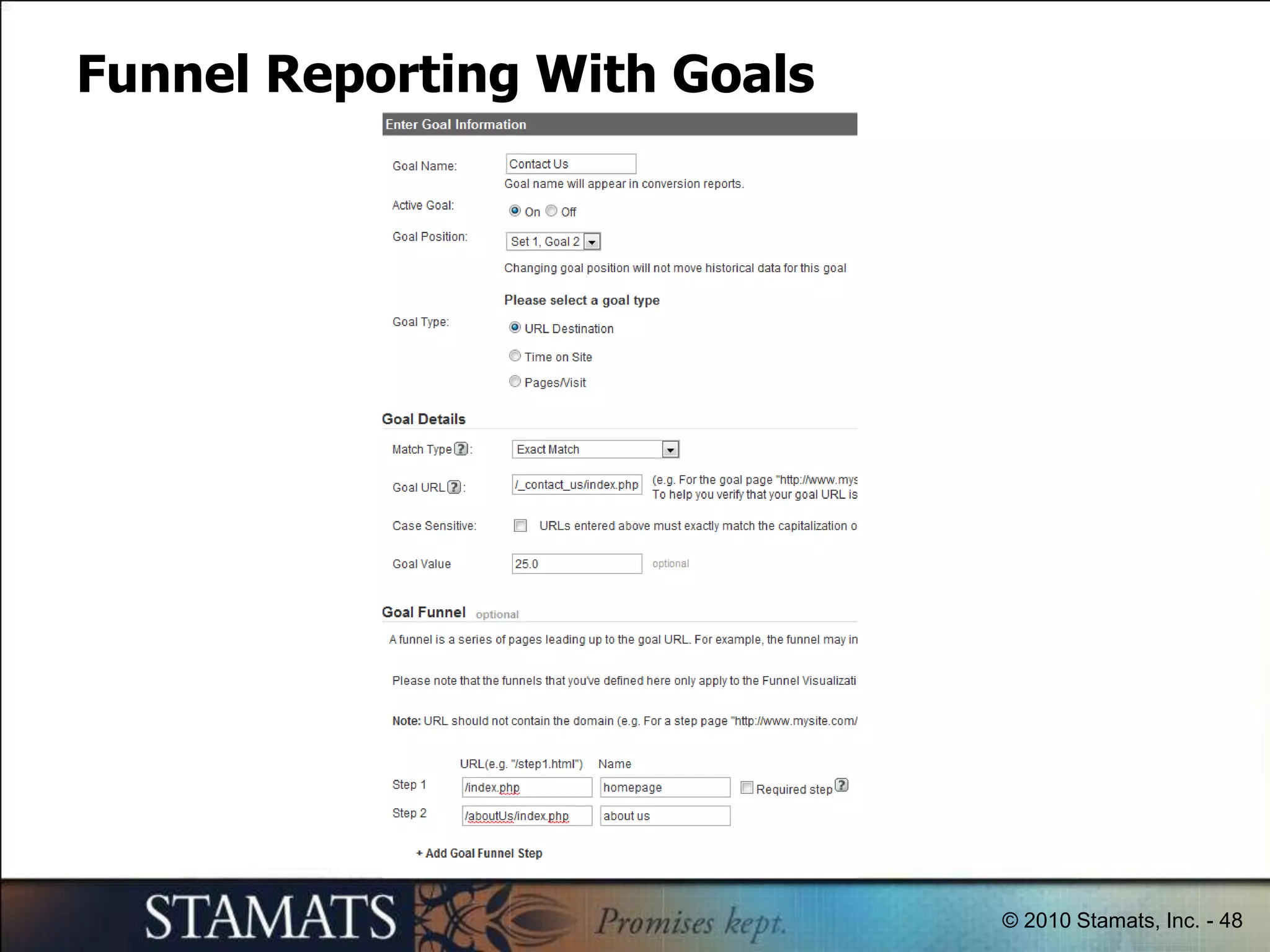Click the Match Type help icon
Screen dimensions: 1270x952
click(x=461, y=449)
